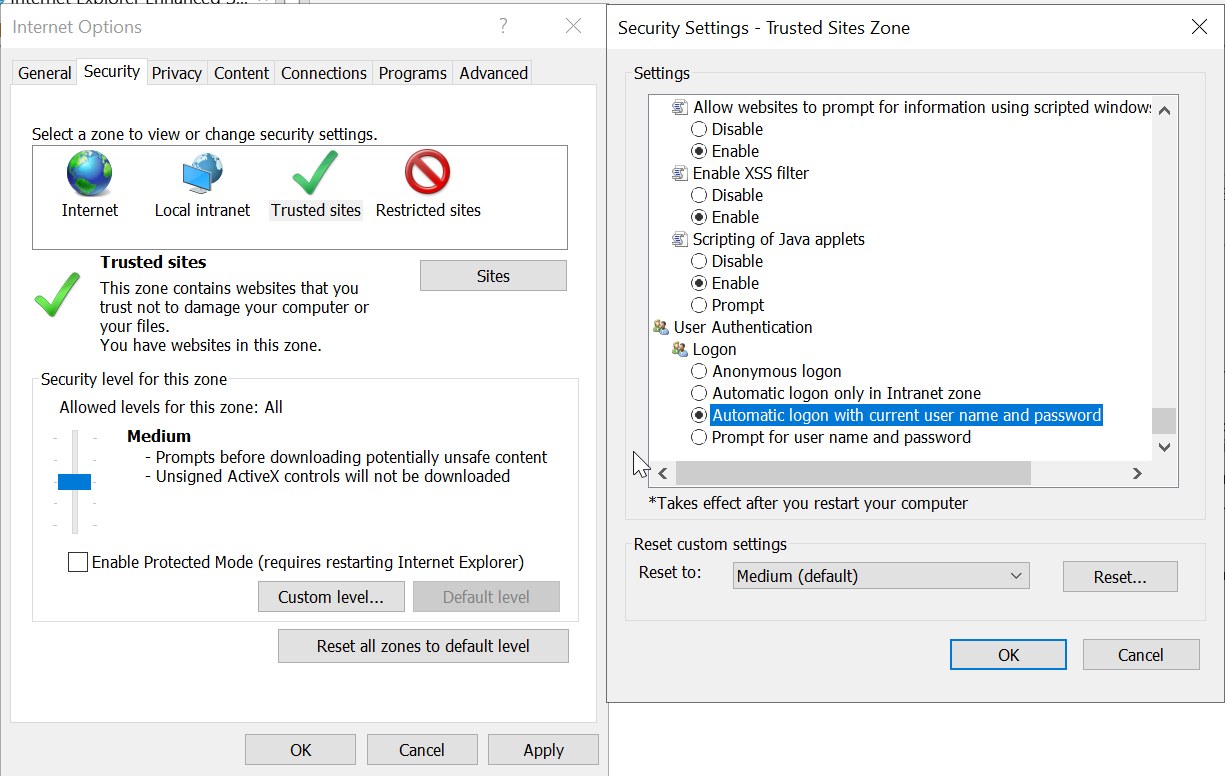Select the Internet zone globe icon
This screenshot has height=776, width=1225.
(x=90, y=174)
